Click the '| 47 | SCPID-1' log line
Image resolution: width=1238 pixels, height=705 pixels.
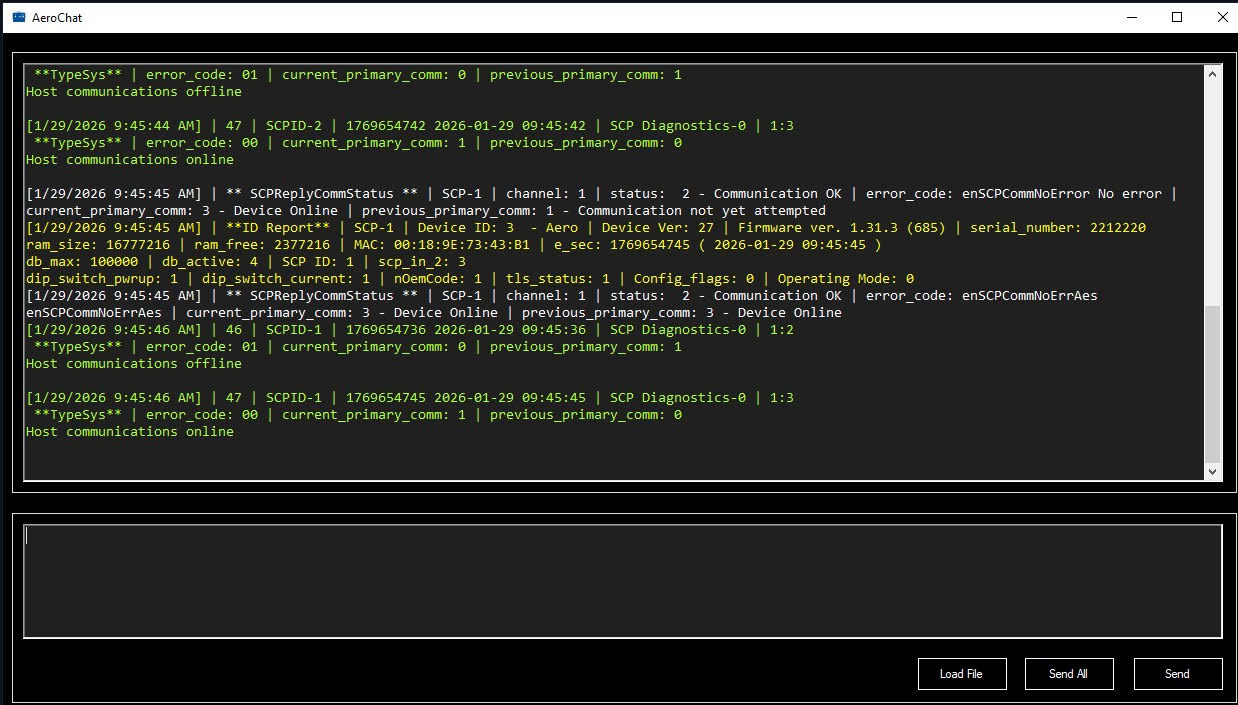tap(410, 398)
